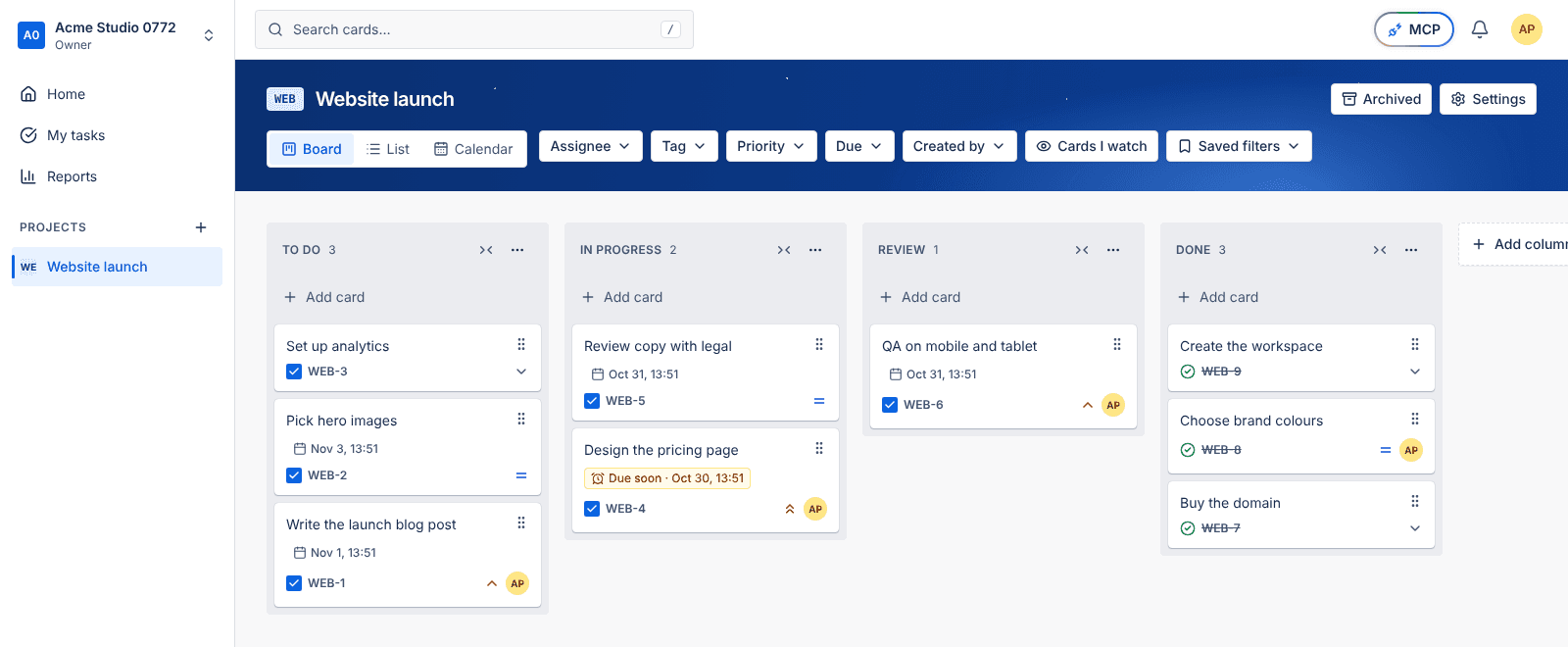The image size is (1568, 647).
Task: Uncheck the completed WEB-7 circle
Action: [1188, 528]
